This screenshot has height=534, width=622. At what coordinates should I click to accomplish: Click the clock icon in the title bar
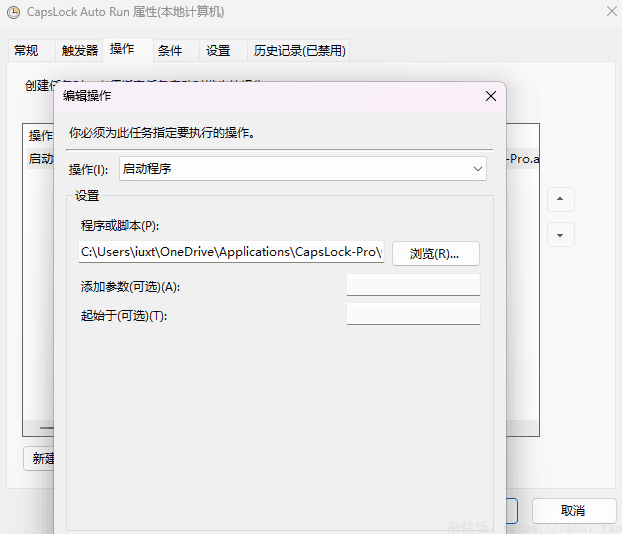point(14,12)
